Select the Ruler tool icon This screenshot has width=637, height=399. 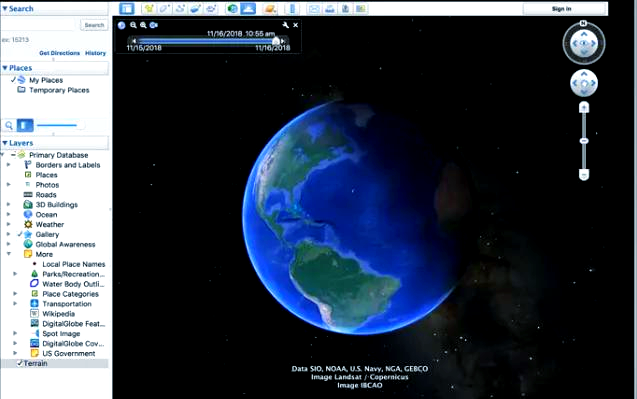point(292,9)
